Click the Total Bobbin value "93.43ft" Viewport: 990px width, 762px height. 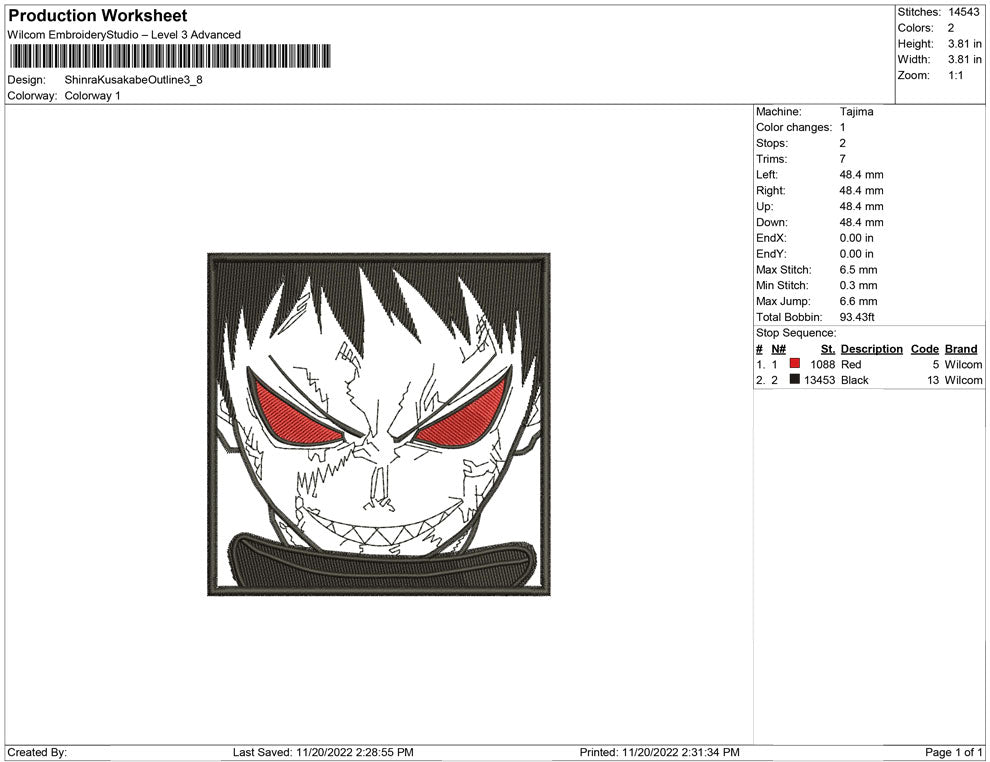857,317
